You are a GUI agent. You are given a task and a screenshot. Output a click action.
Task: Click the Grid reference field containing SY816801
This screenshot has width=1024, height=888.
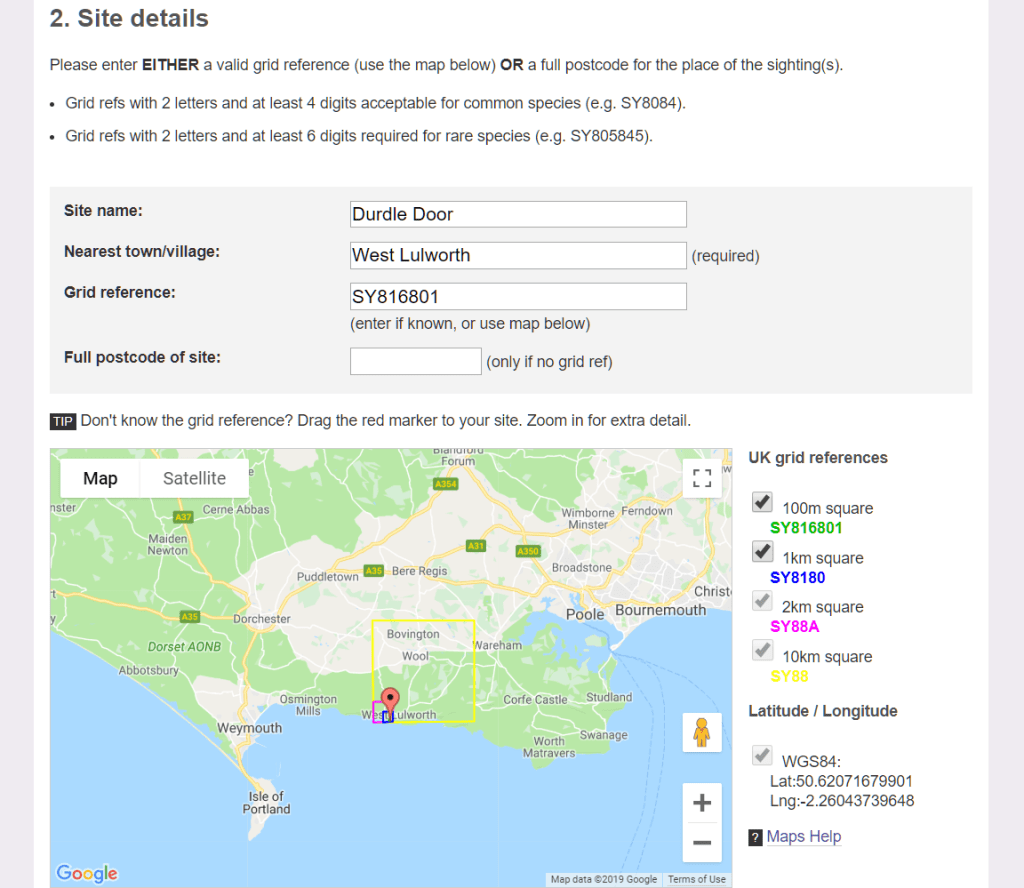pos(518,296)
